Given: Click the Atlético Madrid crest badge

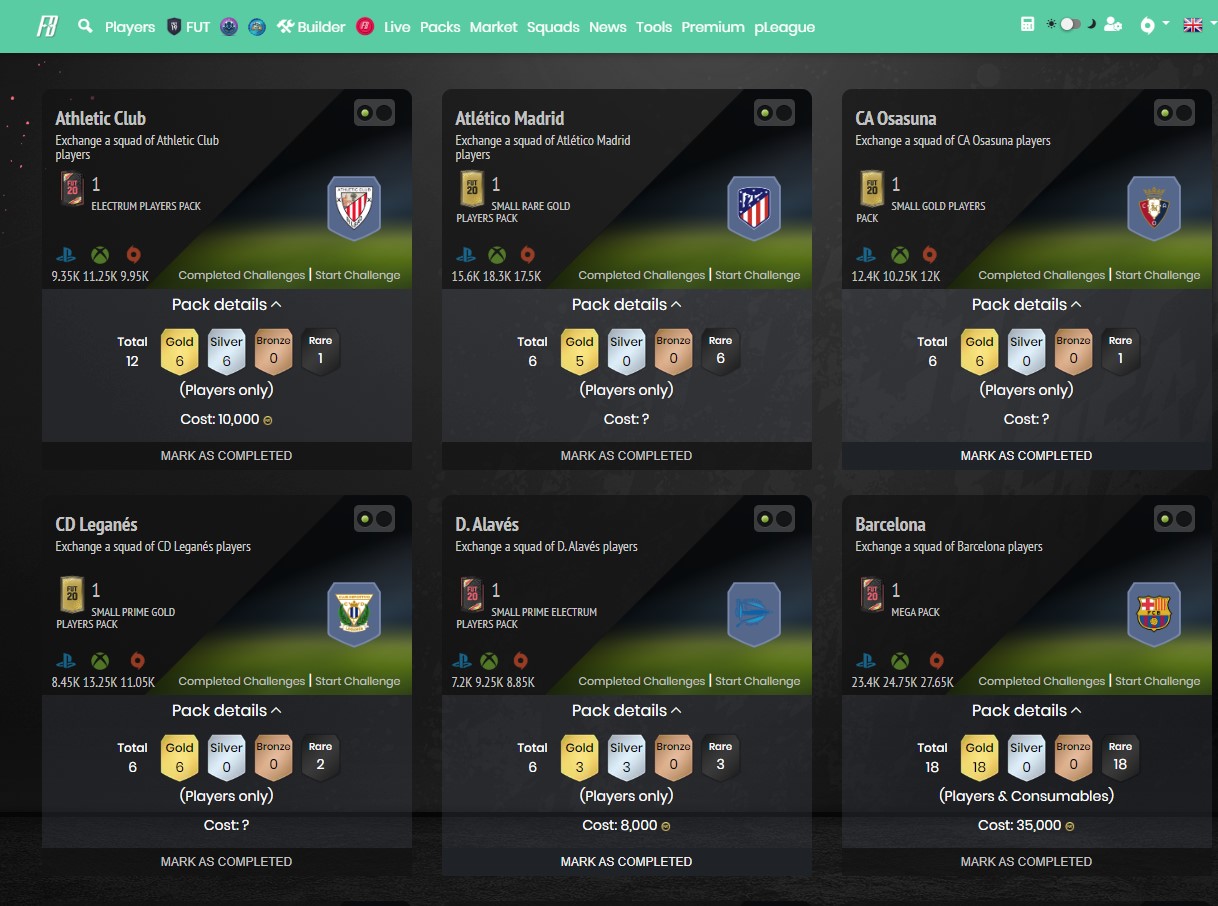Looking at the screenshot, I should [754, 208].
